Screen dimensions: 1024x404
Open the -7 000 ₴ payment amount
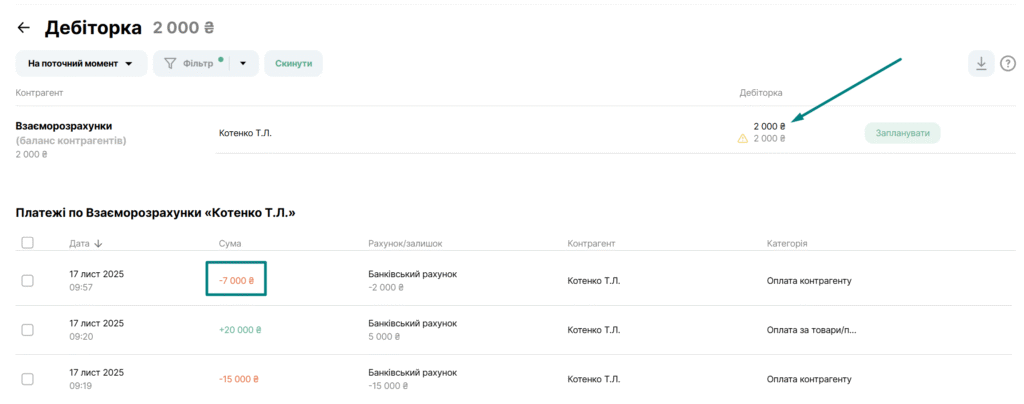point(237,280)
